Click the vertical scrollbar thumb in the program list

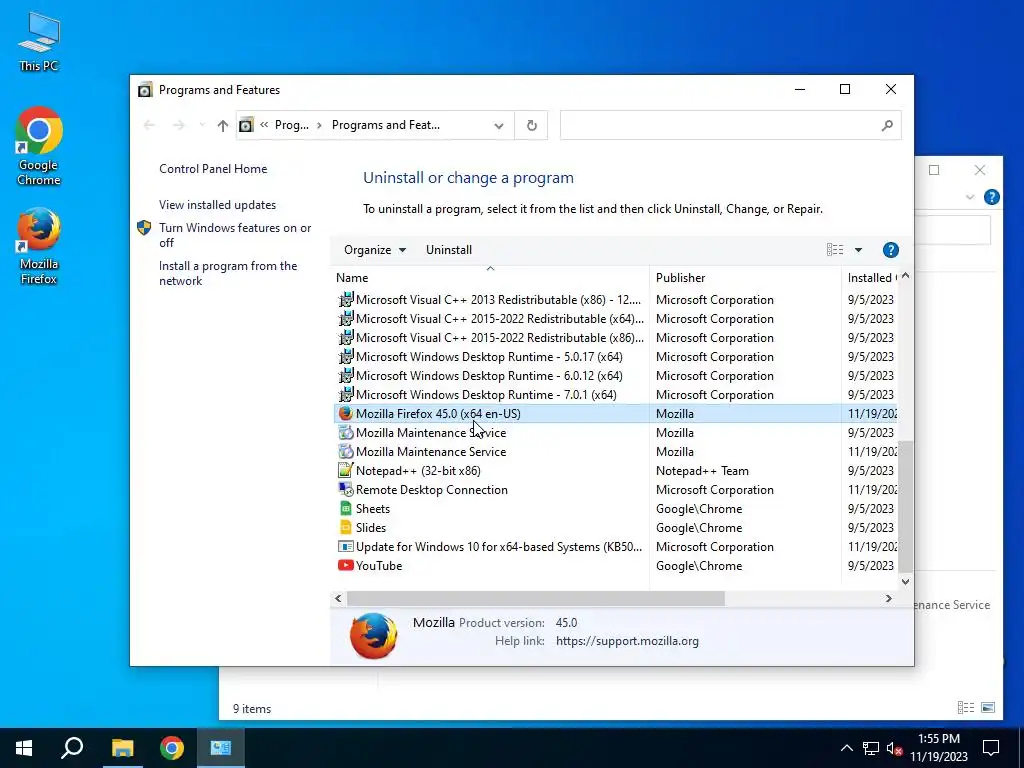pyautogui.click(x=905, y=506)
